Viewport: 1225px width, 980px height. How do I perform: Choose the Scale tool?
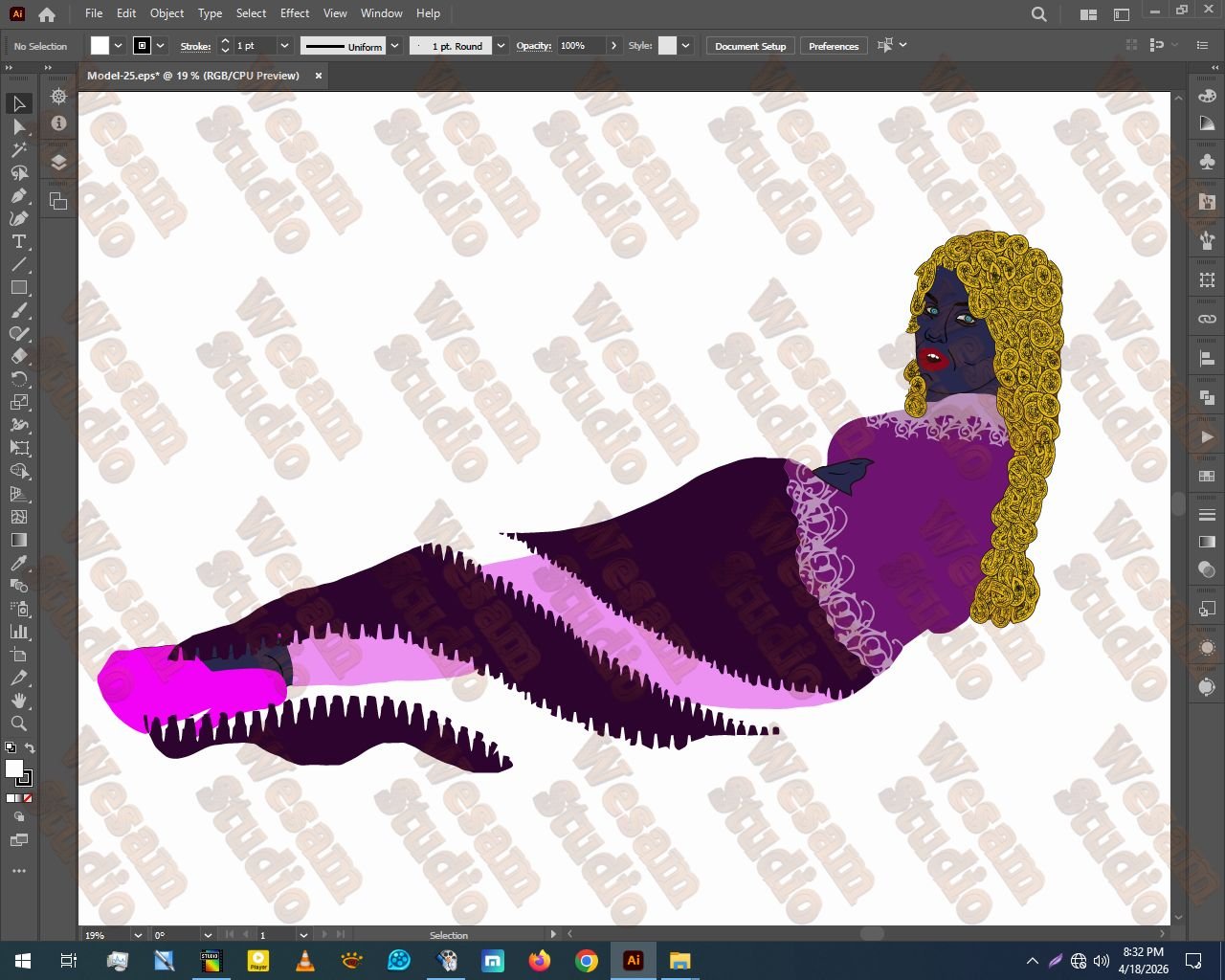click(18, 402)
